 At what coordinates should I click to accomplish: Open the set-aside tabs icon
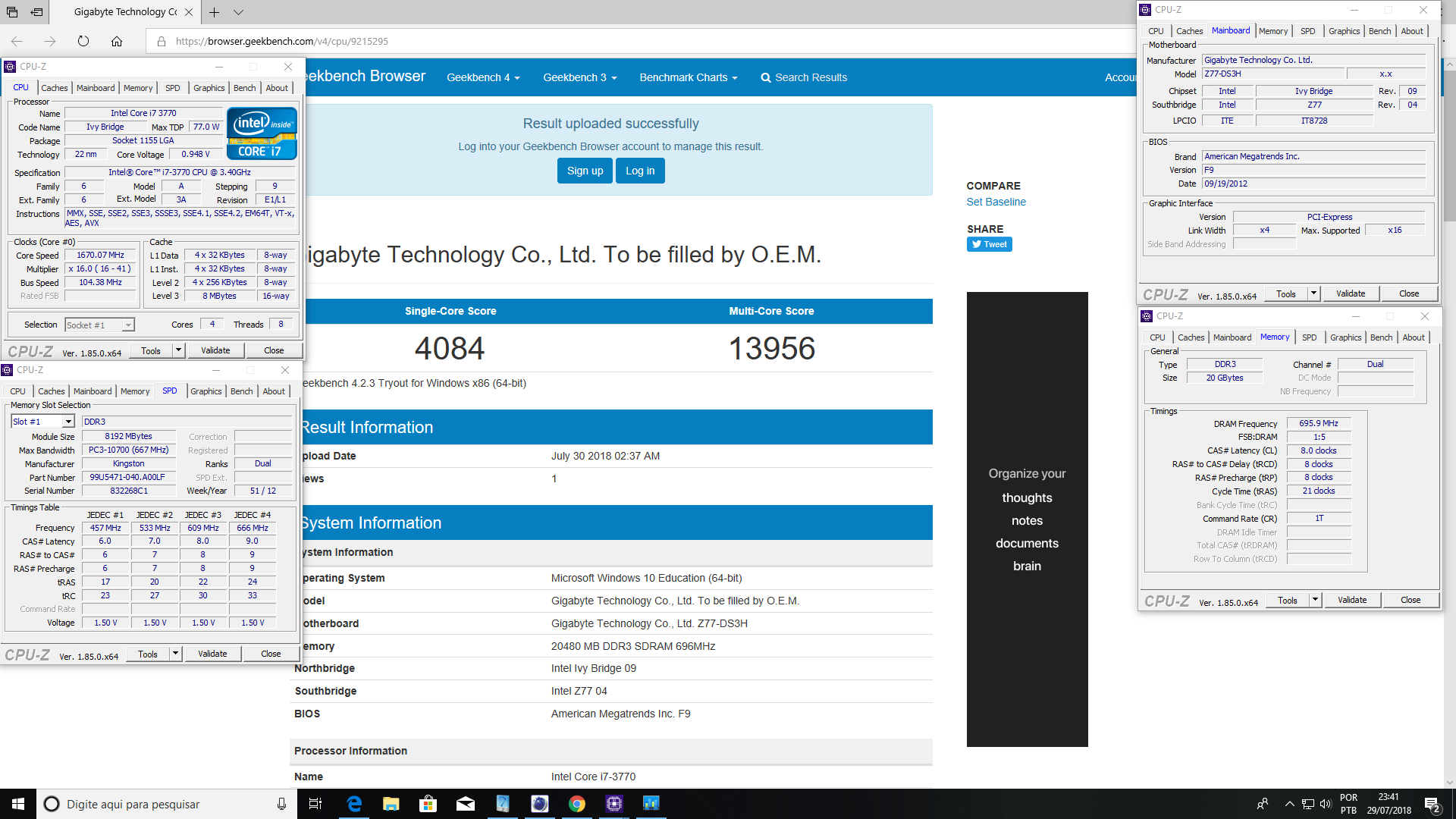[12, 12]
